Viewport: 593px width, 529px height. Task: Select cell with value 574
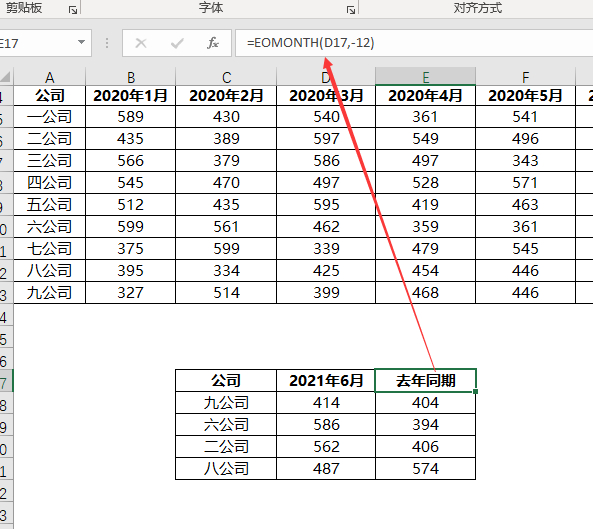coord(425,468)
